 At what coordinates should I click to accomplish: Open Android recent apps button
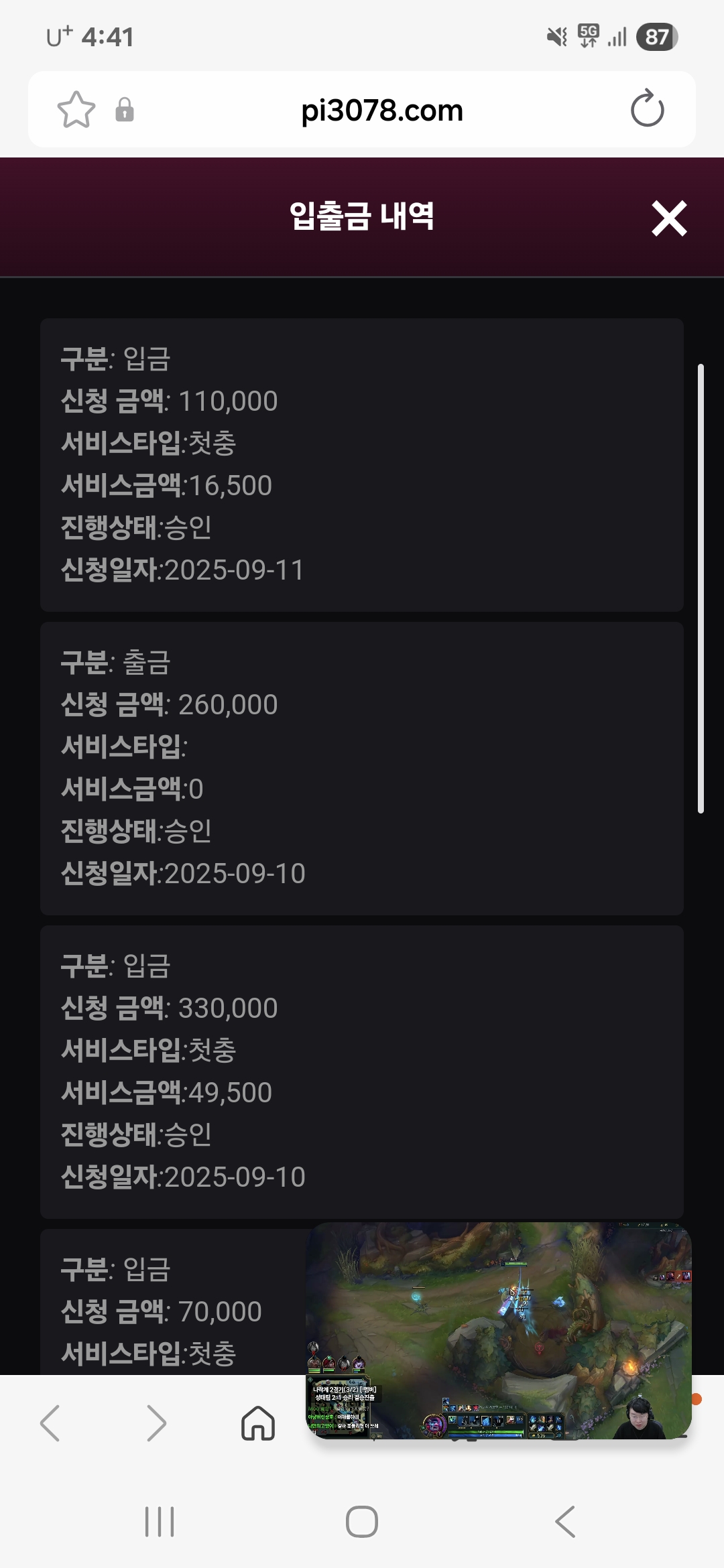coord(160,1521)
